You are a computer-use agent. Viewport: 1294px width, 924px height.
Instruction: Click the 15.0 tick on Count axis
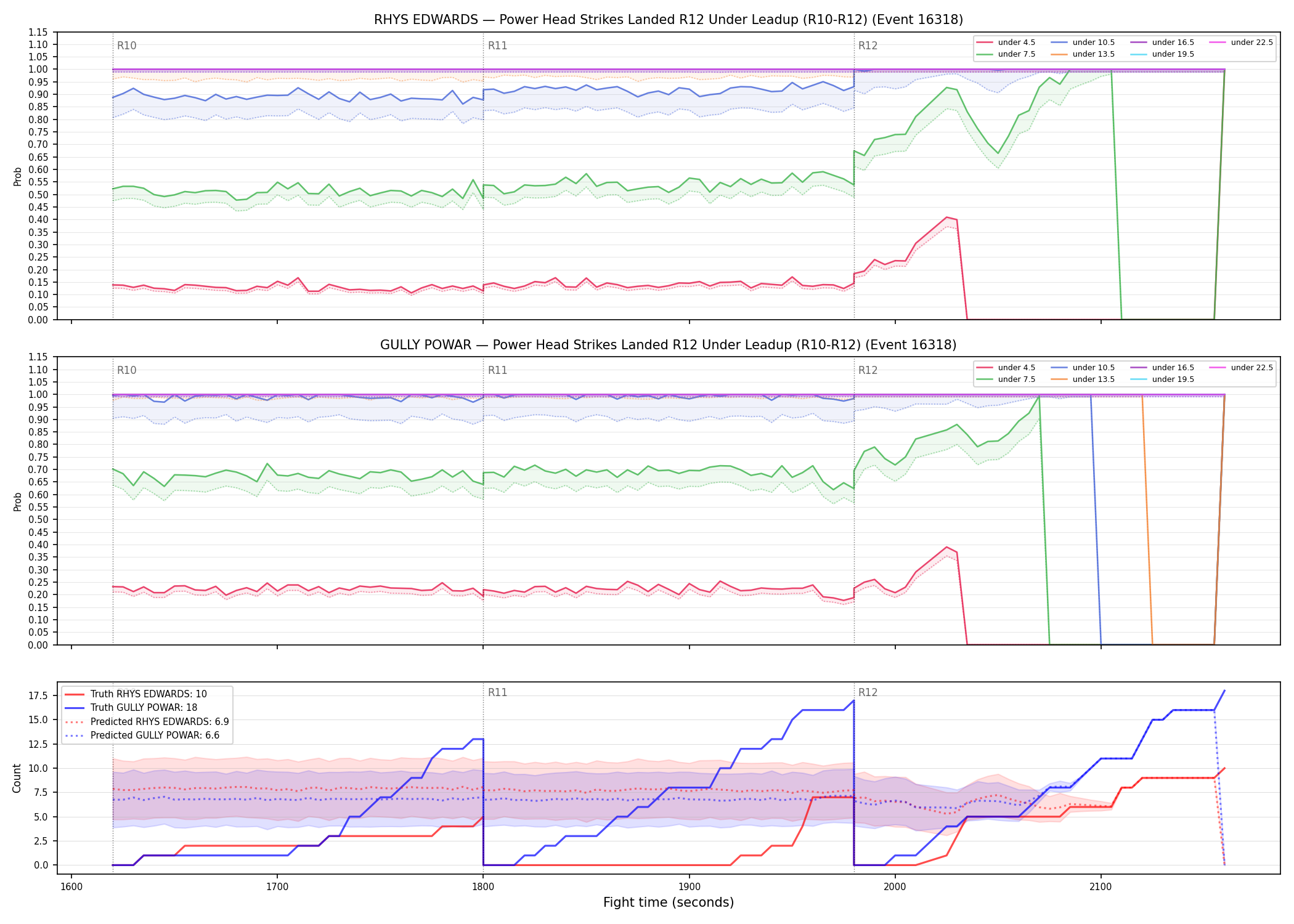point(38,720)
